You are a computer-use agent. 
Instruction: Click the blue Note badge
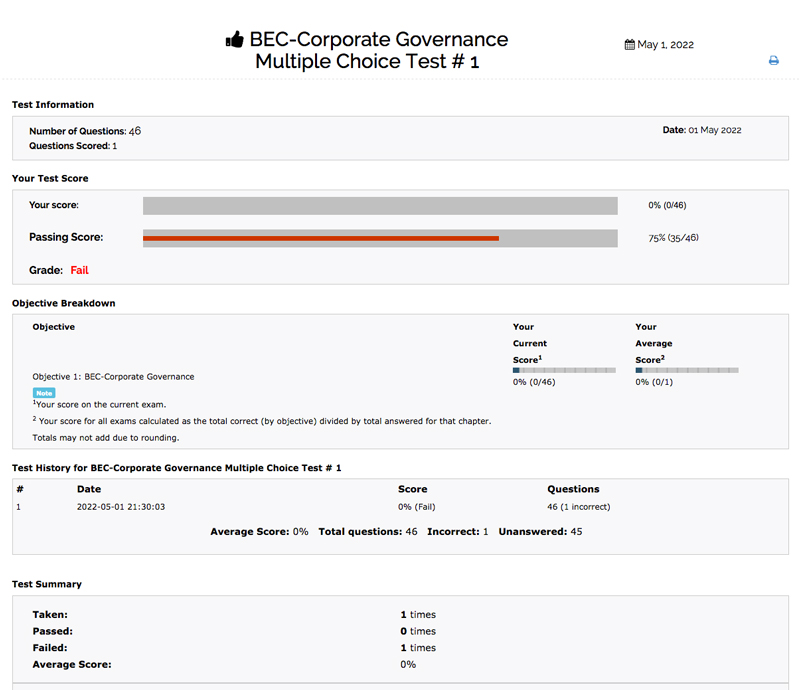click(44, 393)
